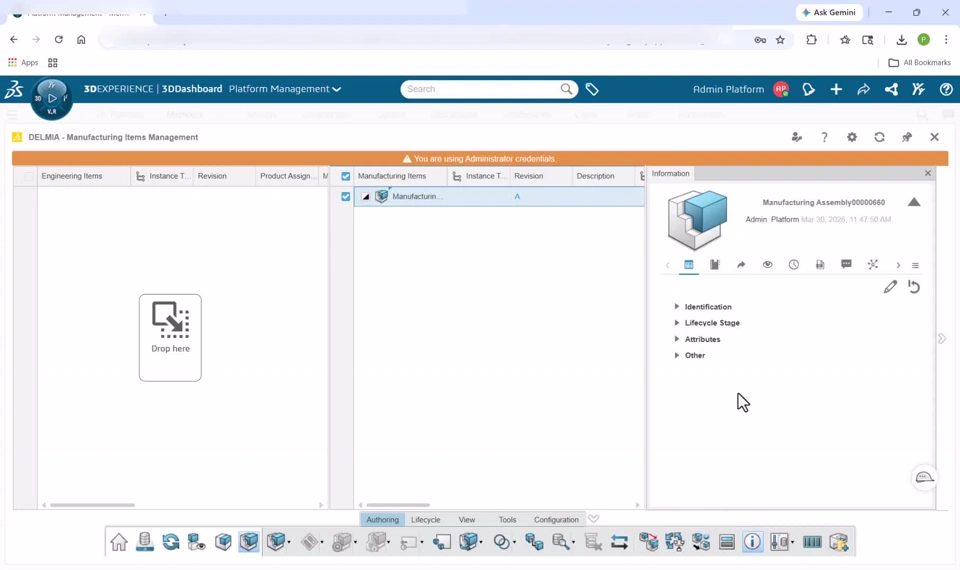Switch to the View tab
Screen dimensions: 960x570
467,519
